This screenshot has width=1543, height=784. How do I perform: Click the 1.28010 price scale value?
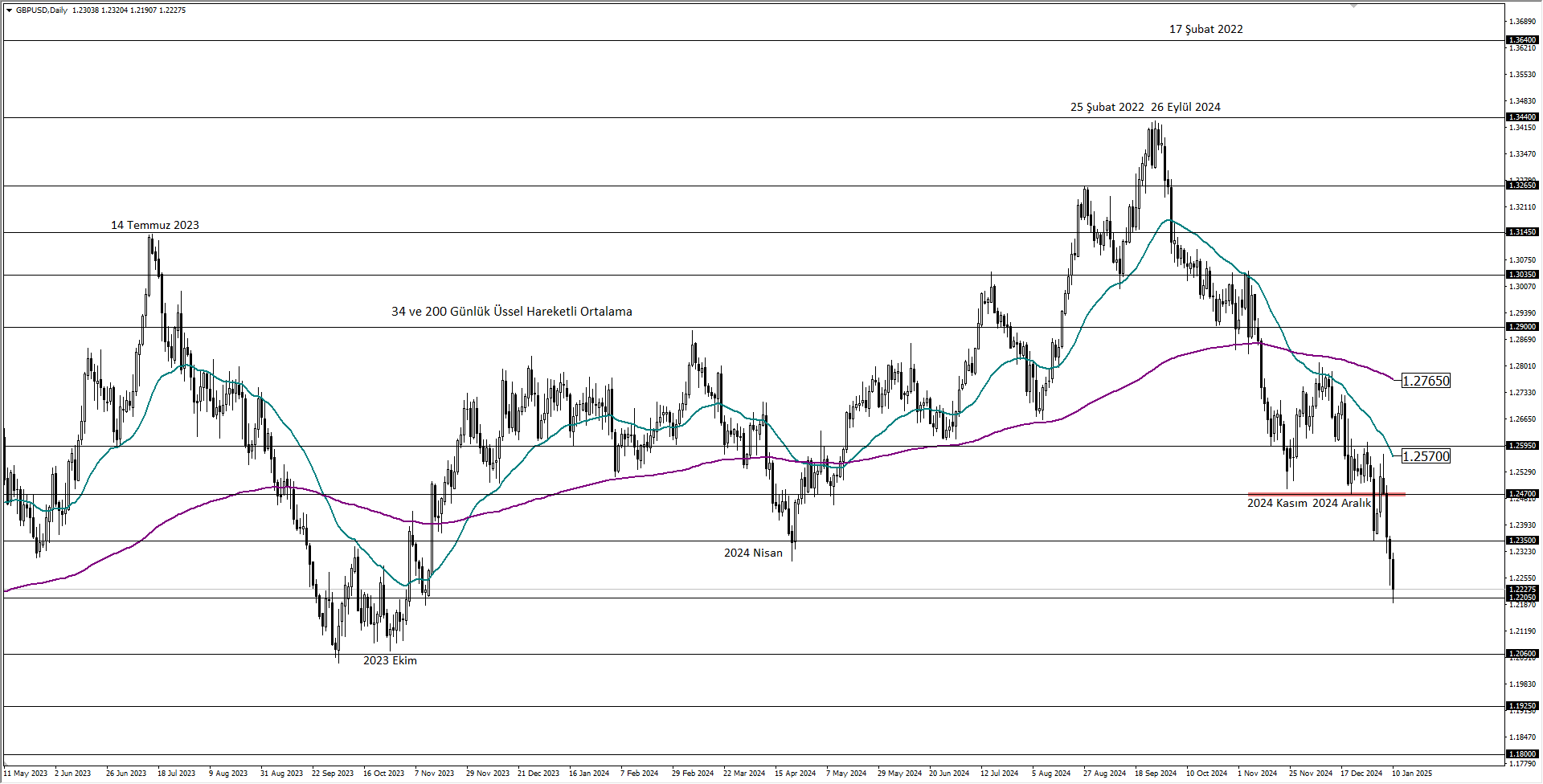click(x=1523, y=366)
